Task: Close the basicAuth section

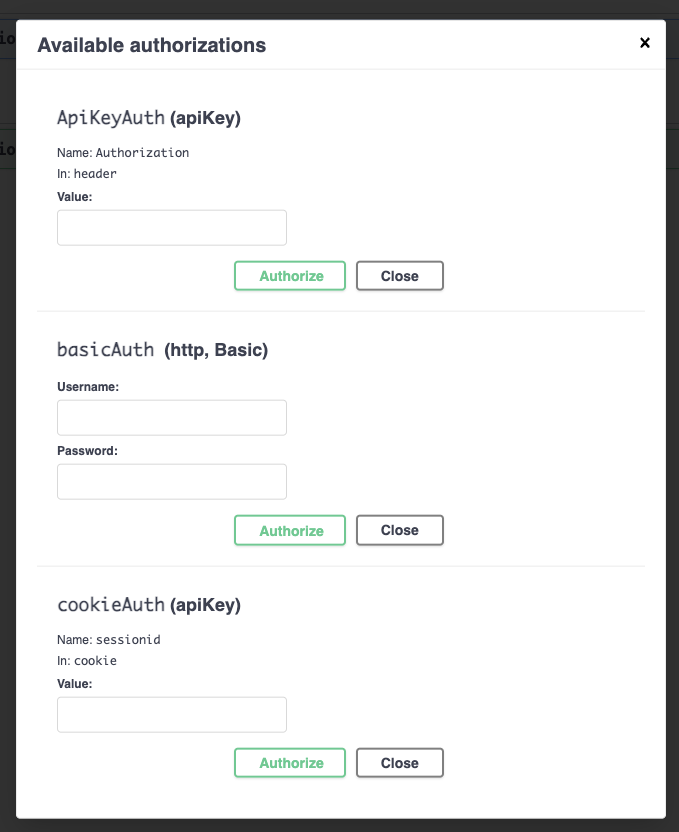Action: pos(399,530)
